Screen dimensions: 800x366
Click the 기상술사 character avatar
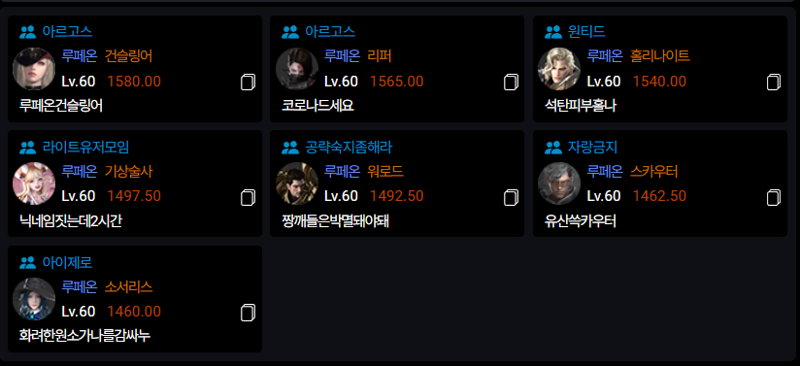34,184
